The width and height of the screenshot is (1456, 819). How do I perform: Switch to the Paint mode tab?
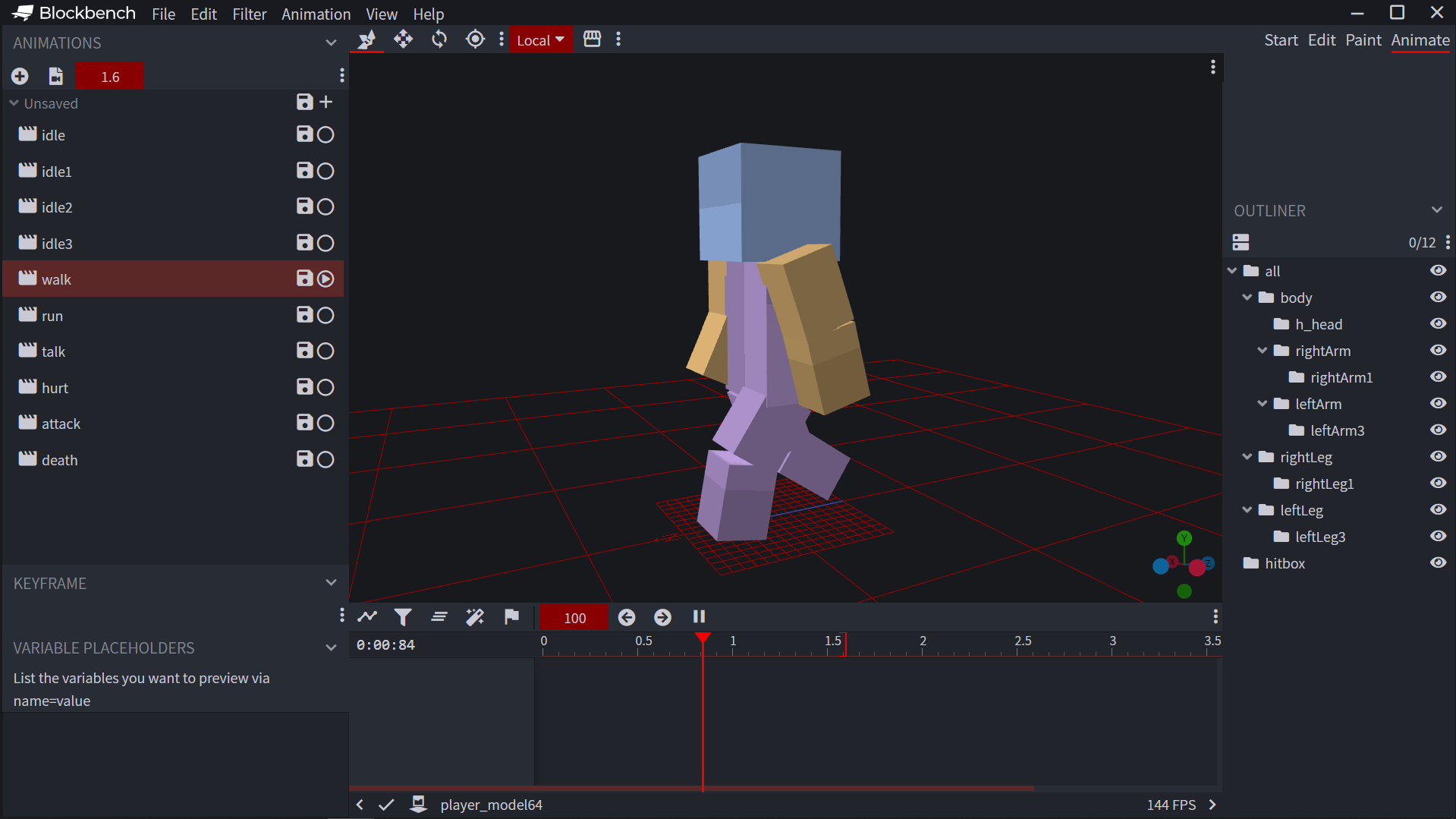point(1363,40)
